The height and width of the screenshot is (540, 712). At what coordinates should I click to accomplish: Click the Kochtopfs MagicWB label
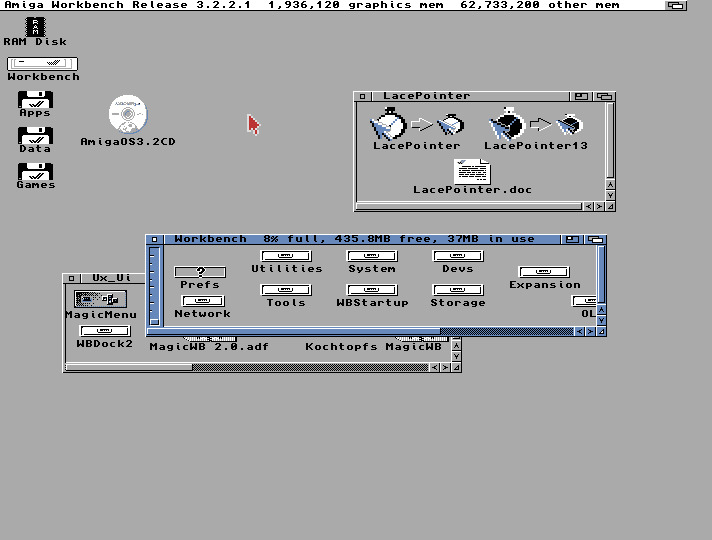(x=373, y=347)
